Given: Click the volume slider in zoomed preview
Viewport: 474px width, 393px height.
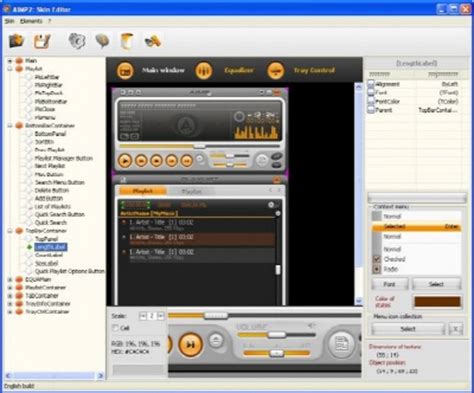Looking at the screenshot, I should (x=276, y=334).
